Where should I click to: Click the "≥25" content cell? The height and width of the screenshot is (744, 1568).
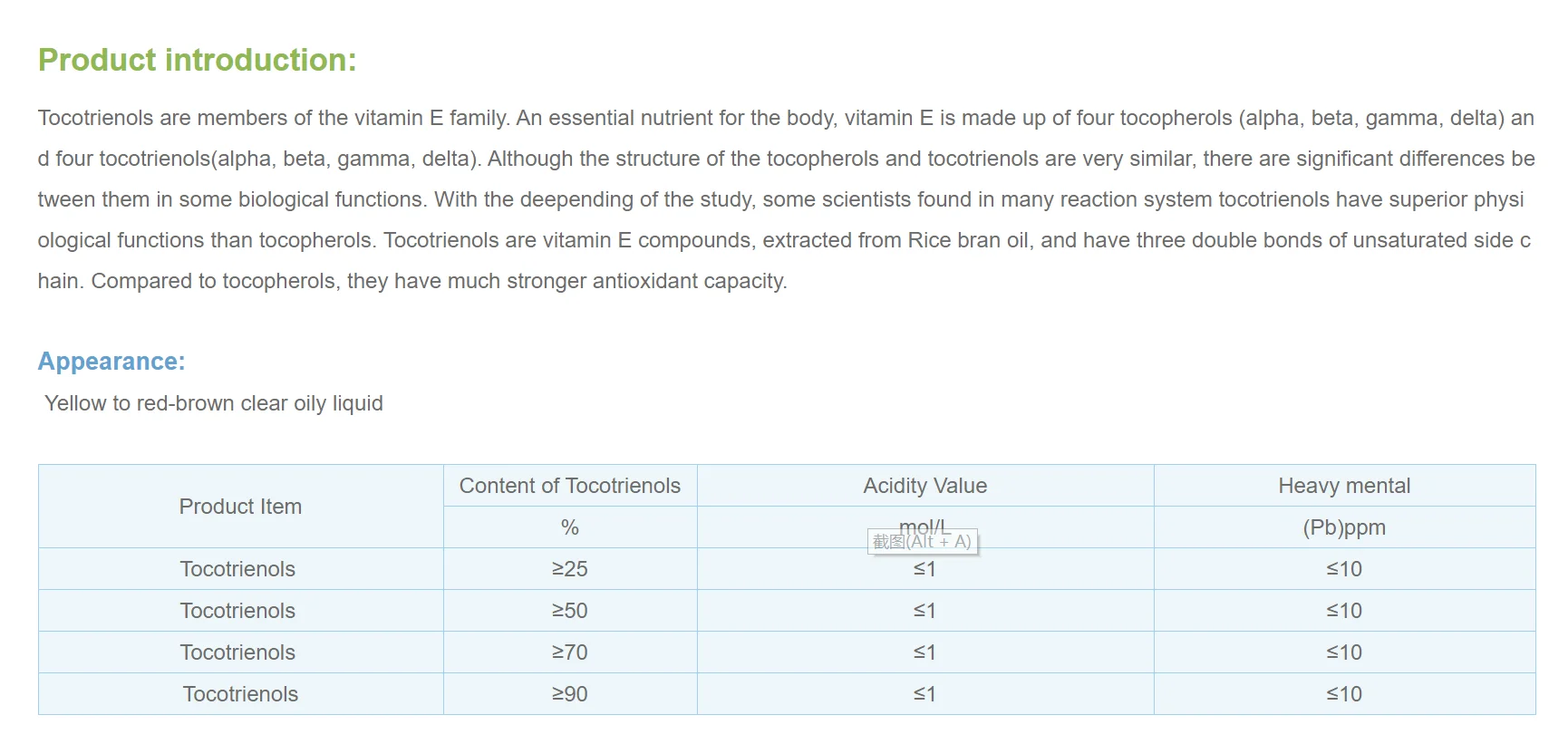coord(569,569)
